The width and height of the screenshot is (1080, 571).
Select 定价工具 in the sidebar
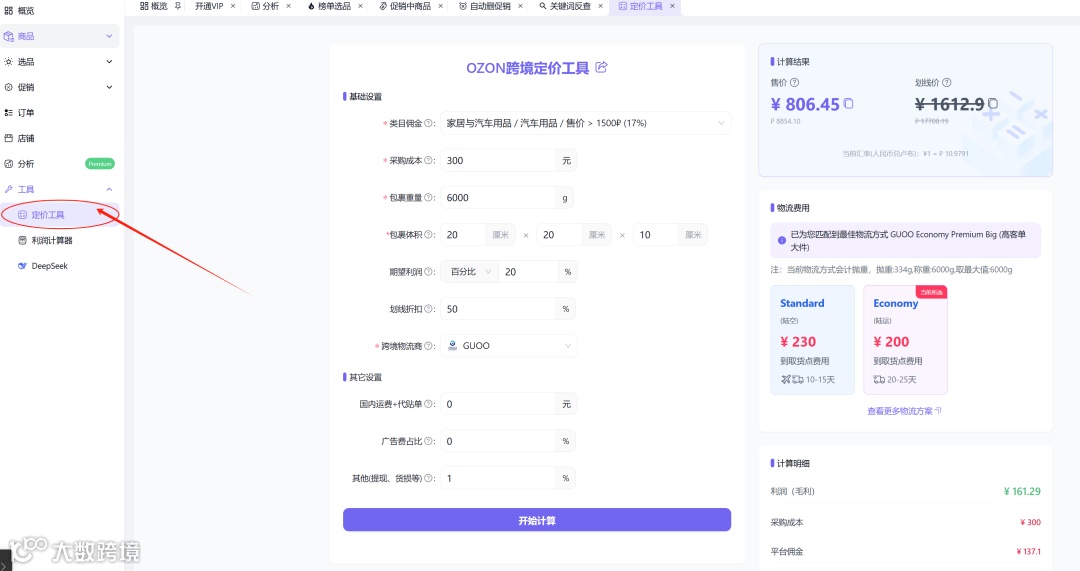tap(59, 215)
